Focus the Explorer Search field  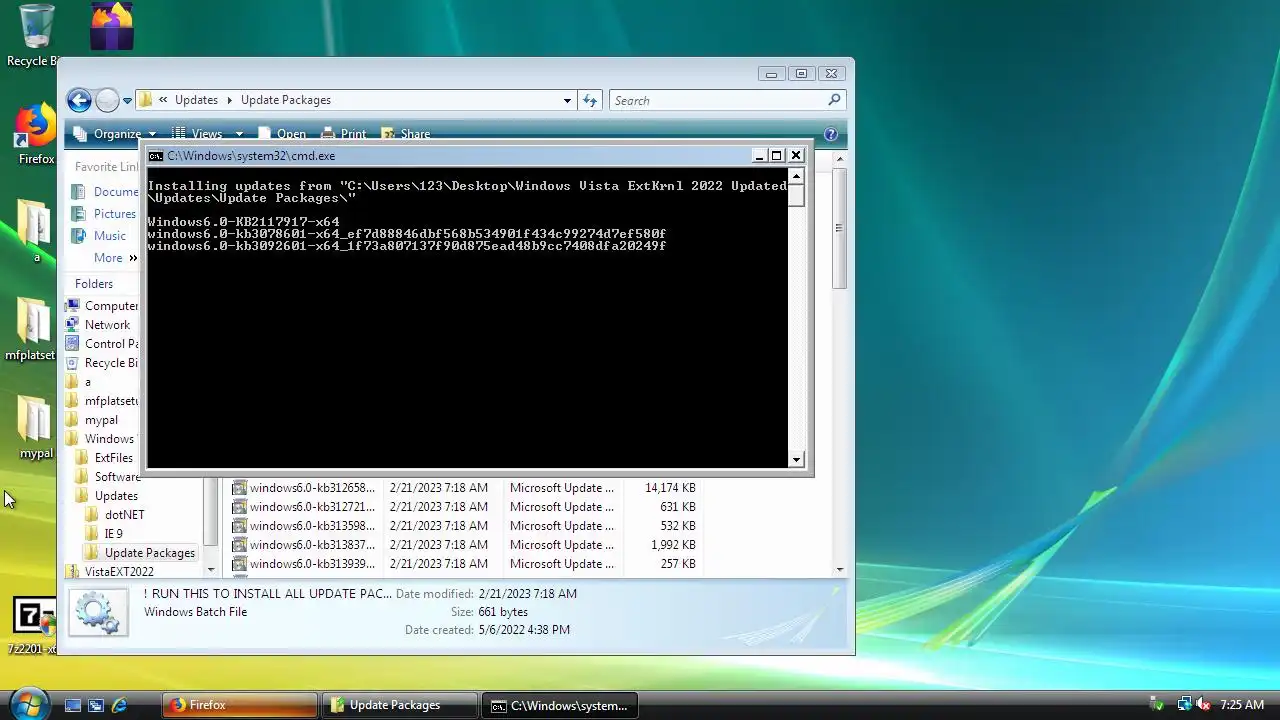pyautogui.click(x=718, y=100)
